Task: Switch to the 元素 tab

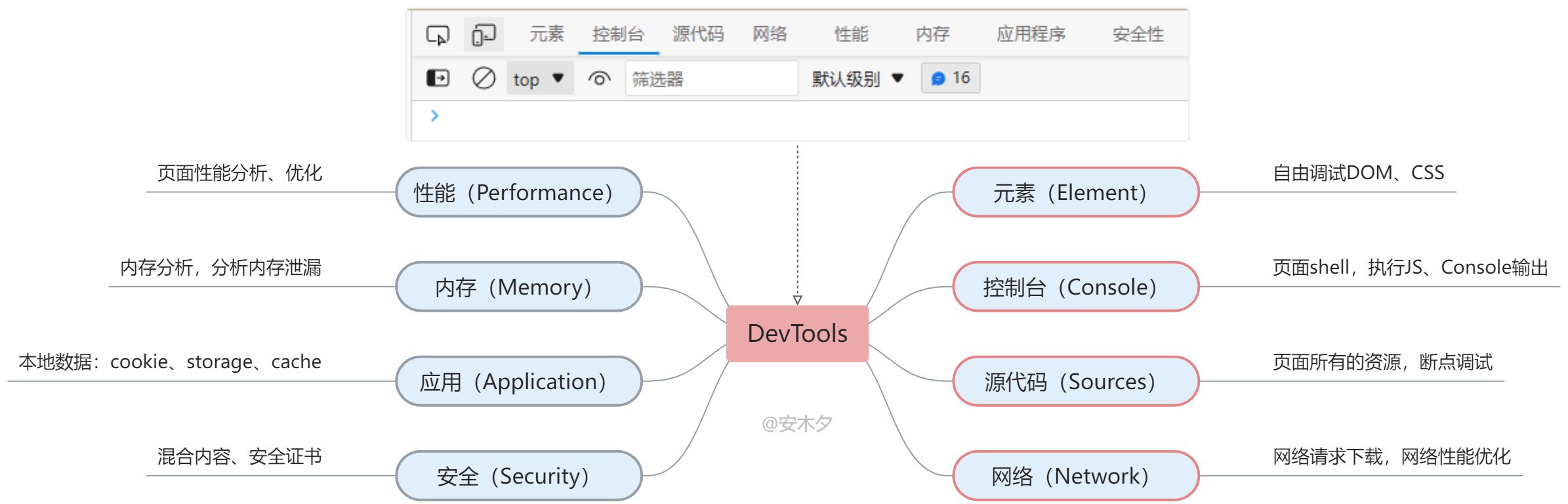Action: [547, 34]
